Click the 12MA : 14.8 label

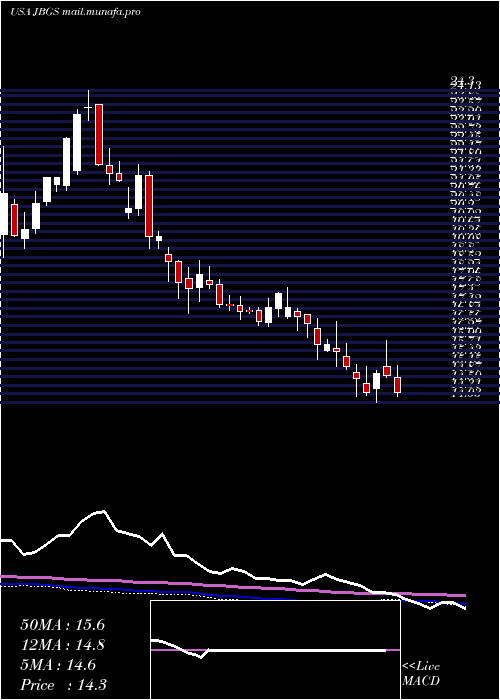[63, 645]
